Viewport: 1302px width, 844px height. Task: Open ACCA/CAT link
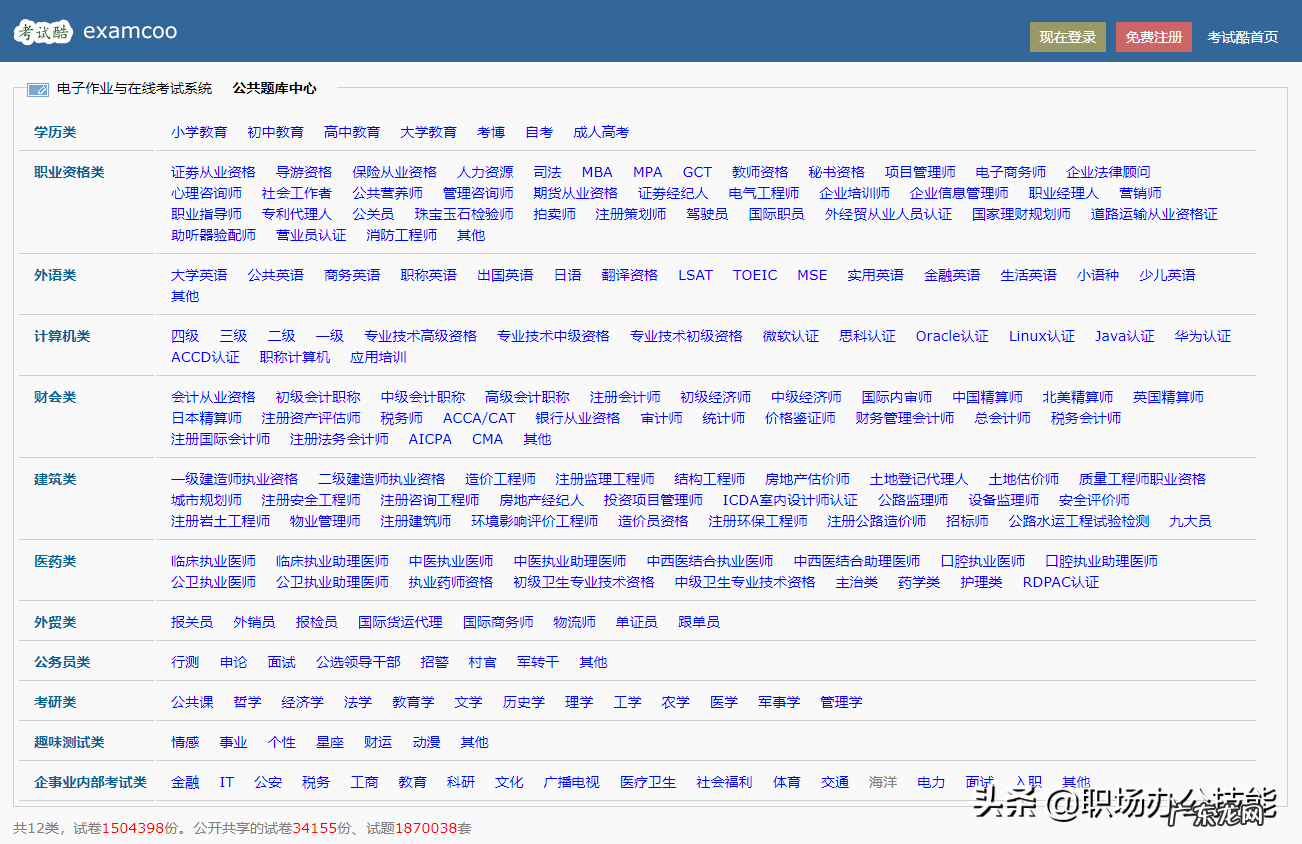coord(479,418)
